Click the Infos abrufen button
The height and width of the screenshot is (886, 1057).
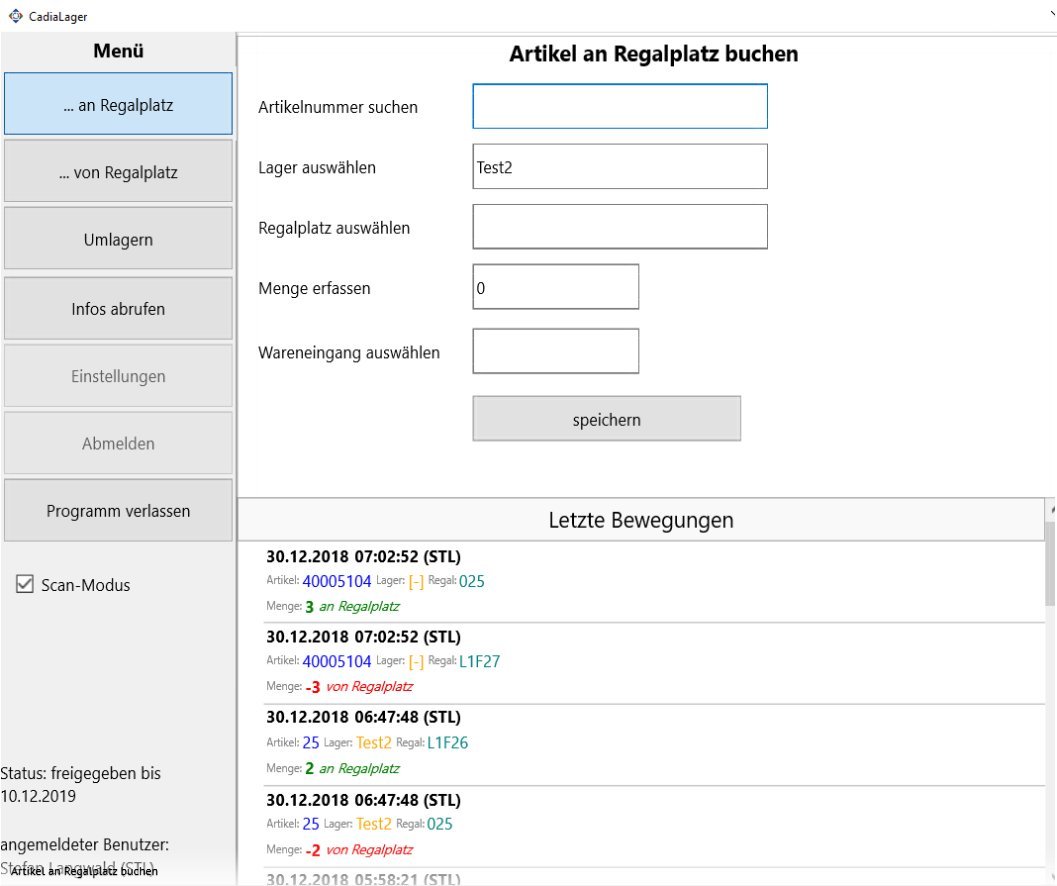118,309
